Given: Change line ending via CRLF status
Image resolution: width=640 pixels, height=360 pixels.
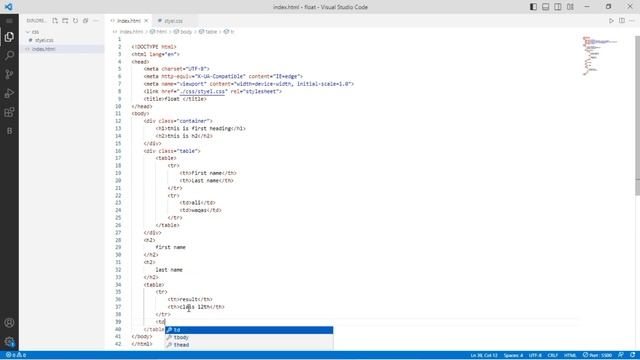Looking at the screenshot, I should click(x=553, y=355).
